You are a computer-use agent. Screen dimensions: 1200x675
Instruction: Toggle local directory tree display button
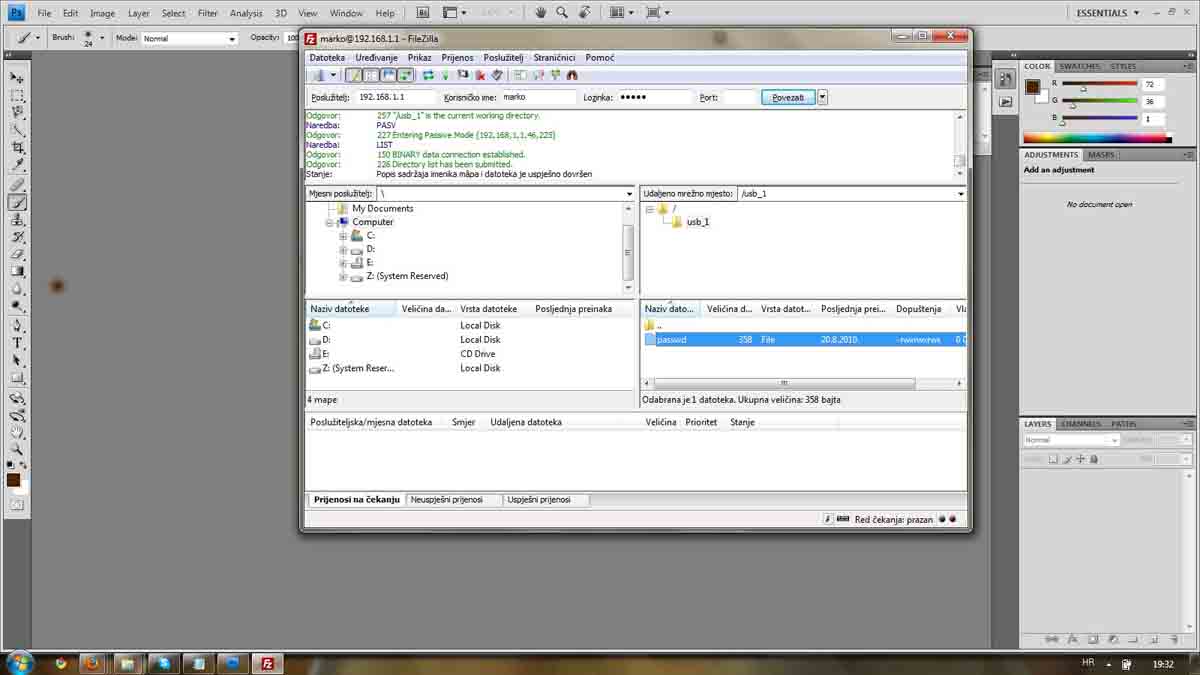pos(371,75)
